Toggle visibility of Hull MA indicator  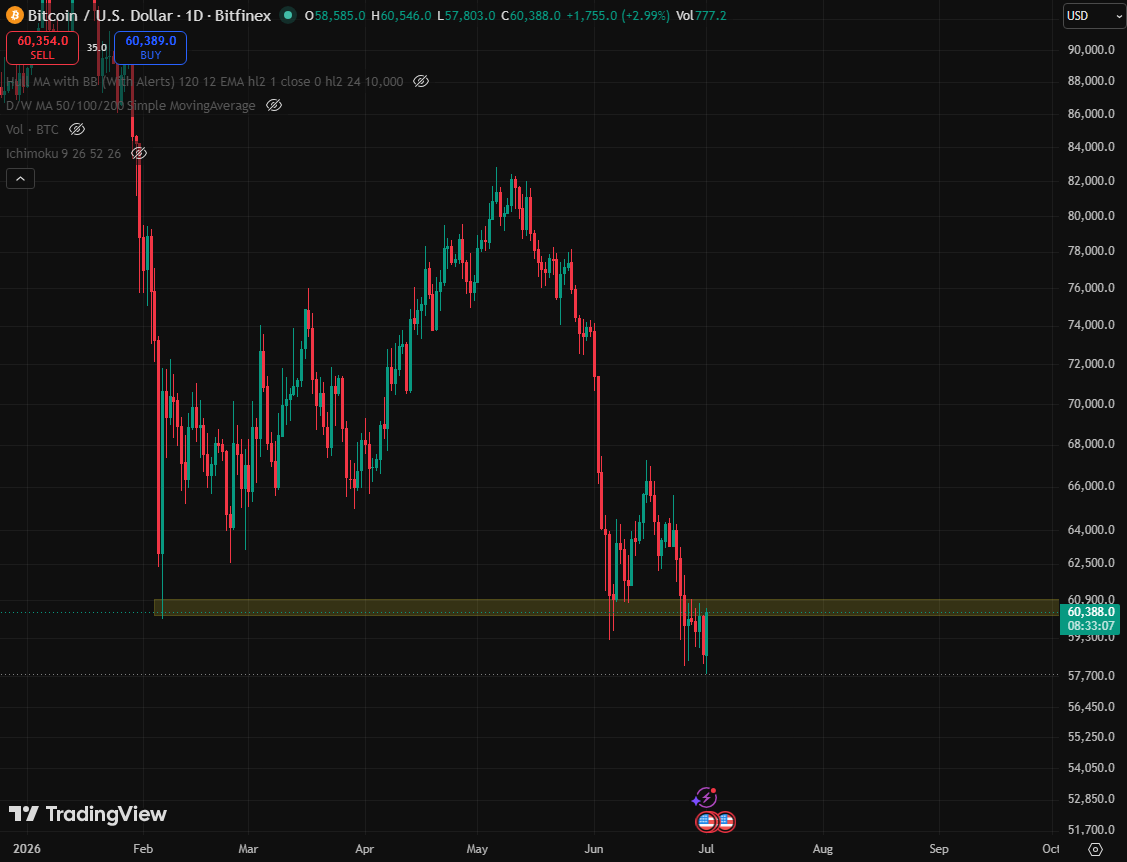pos(421,81)
